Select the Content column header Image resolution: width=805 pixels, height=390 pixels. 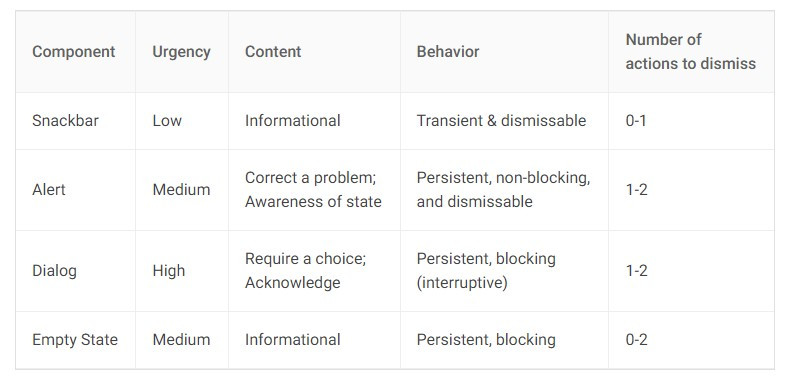(x=273, y=52)
